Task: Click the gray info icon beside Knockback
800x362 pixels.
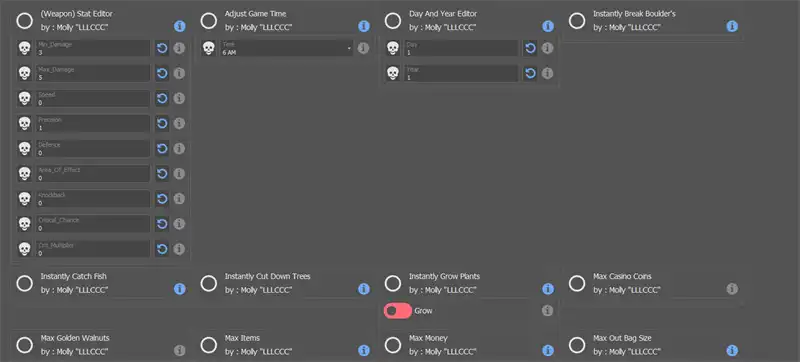Action: (x=179, y=198)
